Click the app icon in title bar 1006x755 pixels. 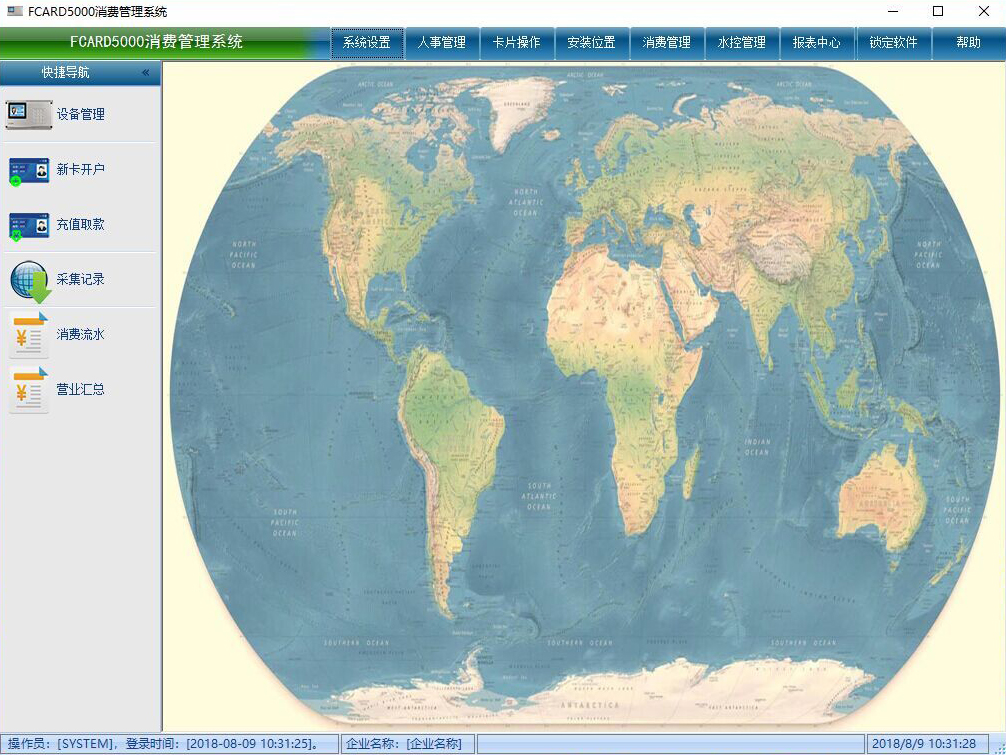(15, 12)
